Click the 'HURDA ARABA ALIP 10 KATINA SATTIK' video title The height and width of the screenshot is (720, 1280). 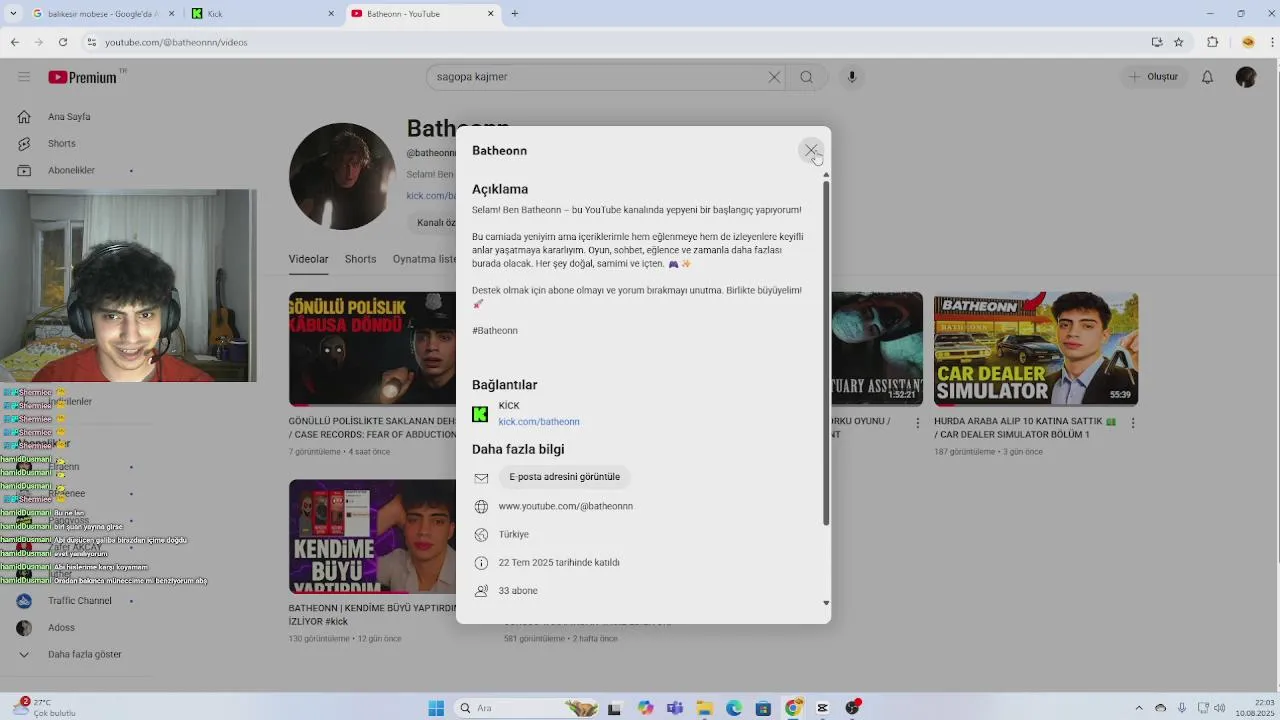[x=1025, y=428]
